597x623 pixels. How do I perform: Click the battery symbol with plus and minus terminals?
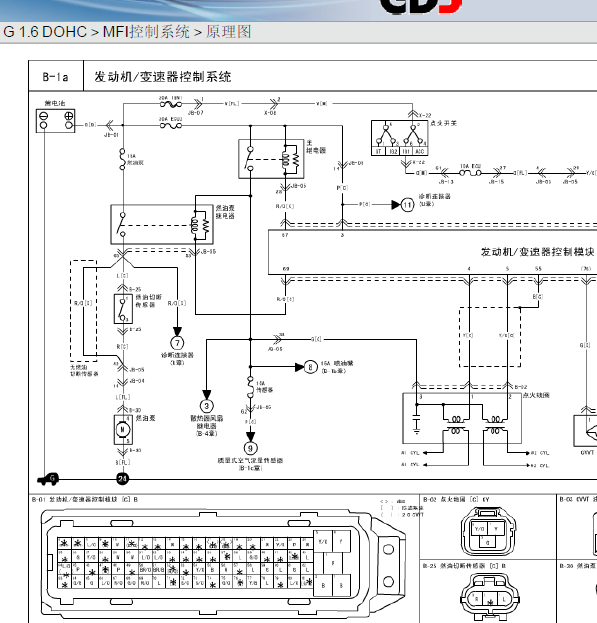tap(56, 121)
